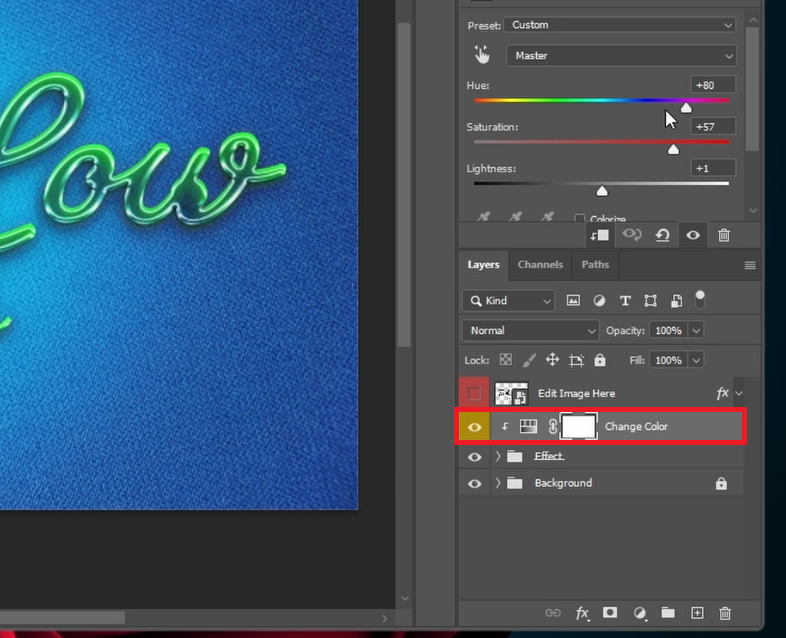Hide the Background group
This screenshot has width=786, height=638.
coord(474,483)
